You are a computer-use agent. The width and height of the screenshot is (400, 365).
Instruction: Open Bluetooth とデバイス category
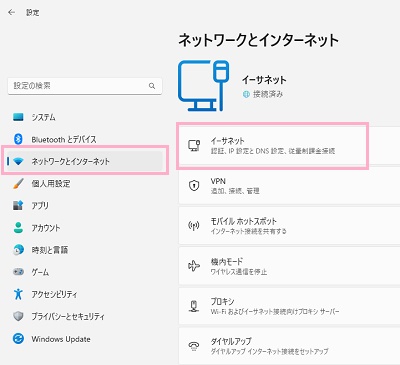point(85,139)
